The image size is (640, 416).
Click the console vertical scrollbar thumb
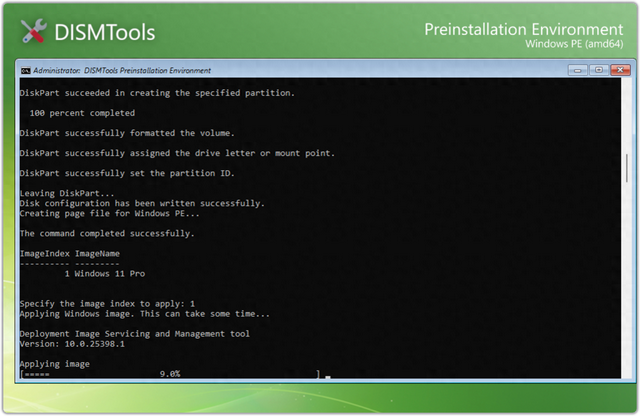627,168
